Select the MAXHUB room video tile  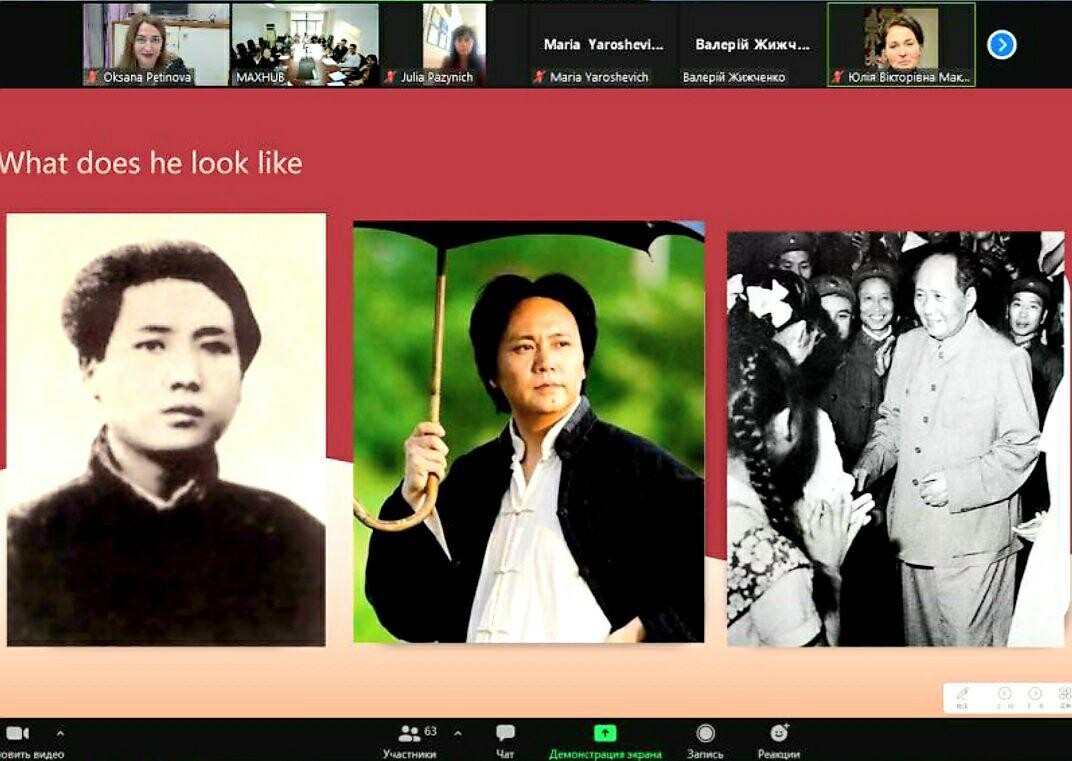pyautogui.click(x=304, y=44)
